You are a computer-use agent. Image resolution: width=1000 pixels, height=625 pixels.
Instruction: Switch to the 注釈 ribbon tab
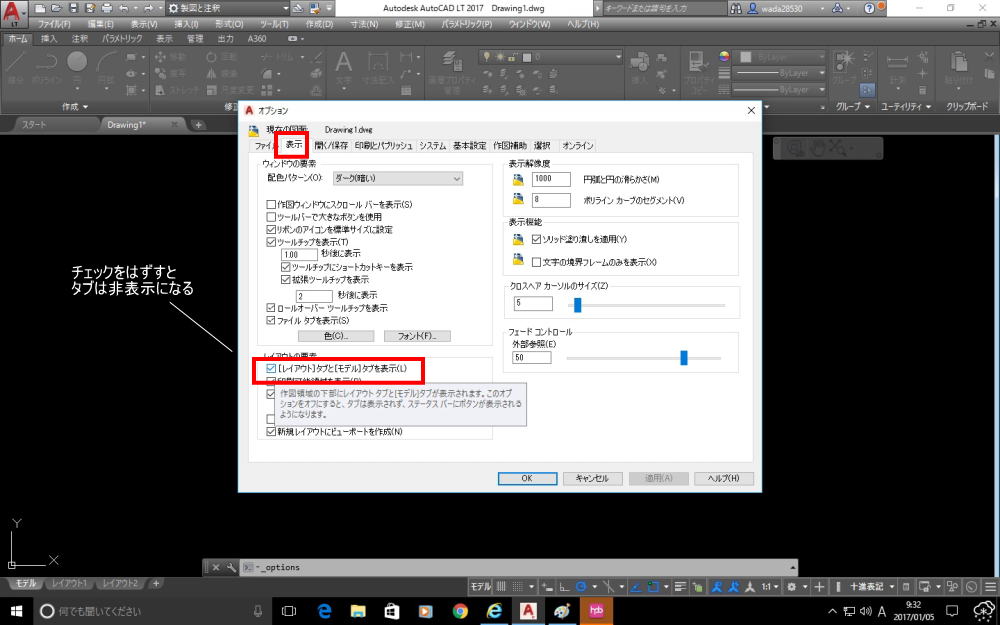(80, 38)
